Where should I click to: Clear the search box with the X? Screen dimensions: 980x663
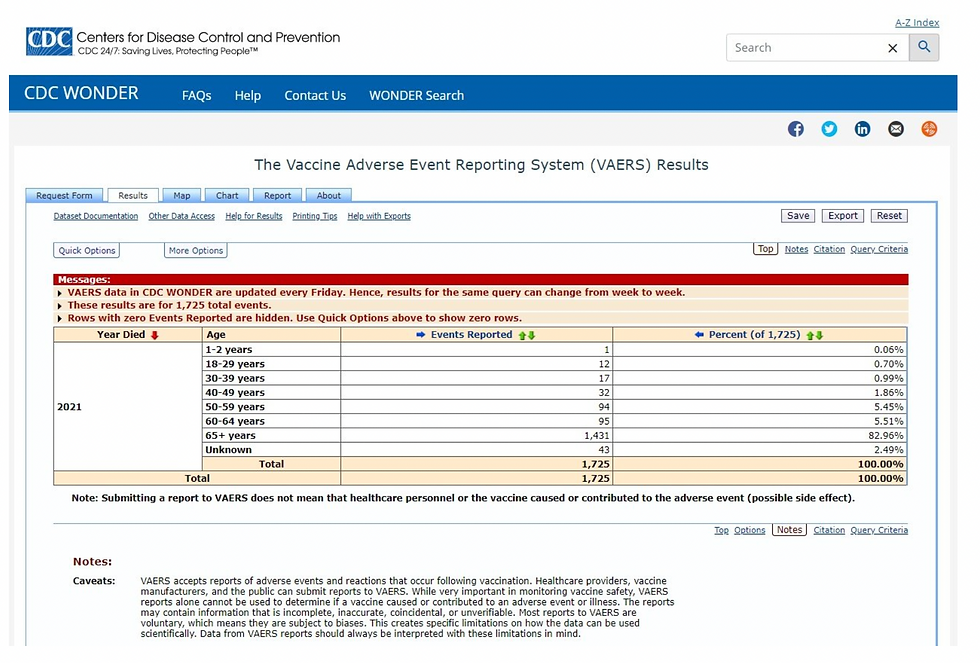point(892,48)
